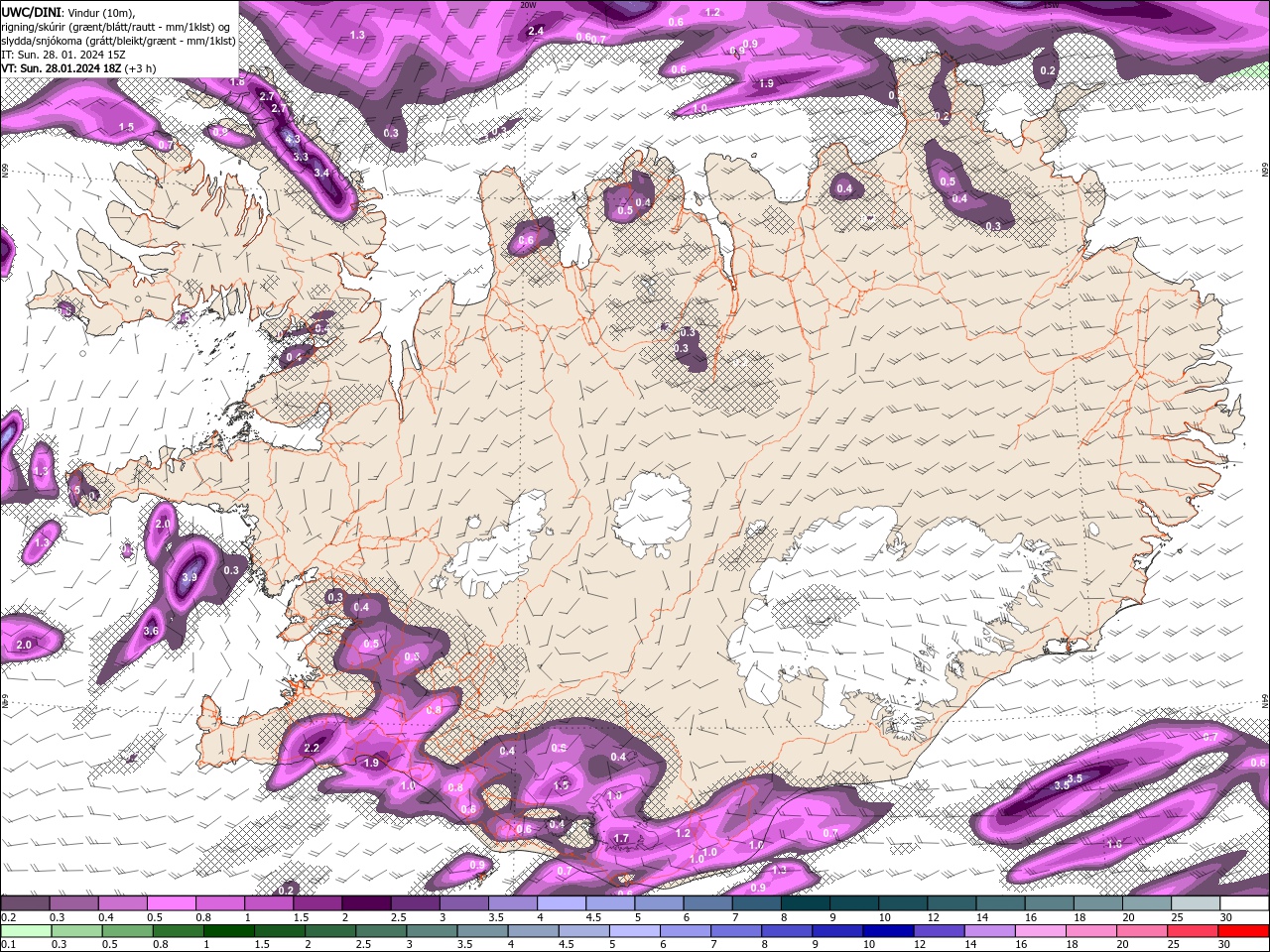Click the 2.4 value near the 20W label
This screenshot has width=1270, height=952.
[x=536, y=31]
